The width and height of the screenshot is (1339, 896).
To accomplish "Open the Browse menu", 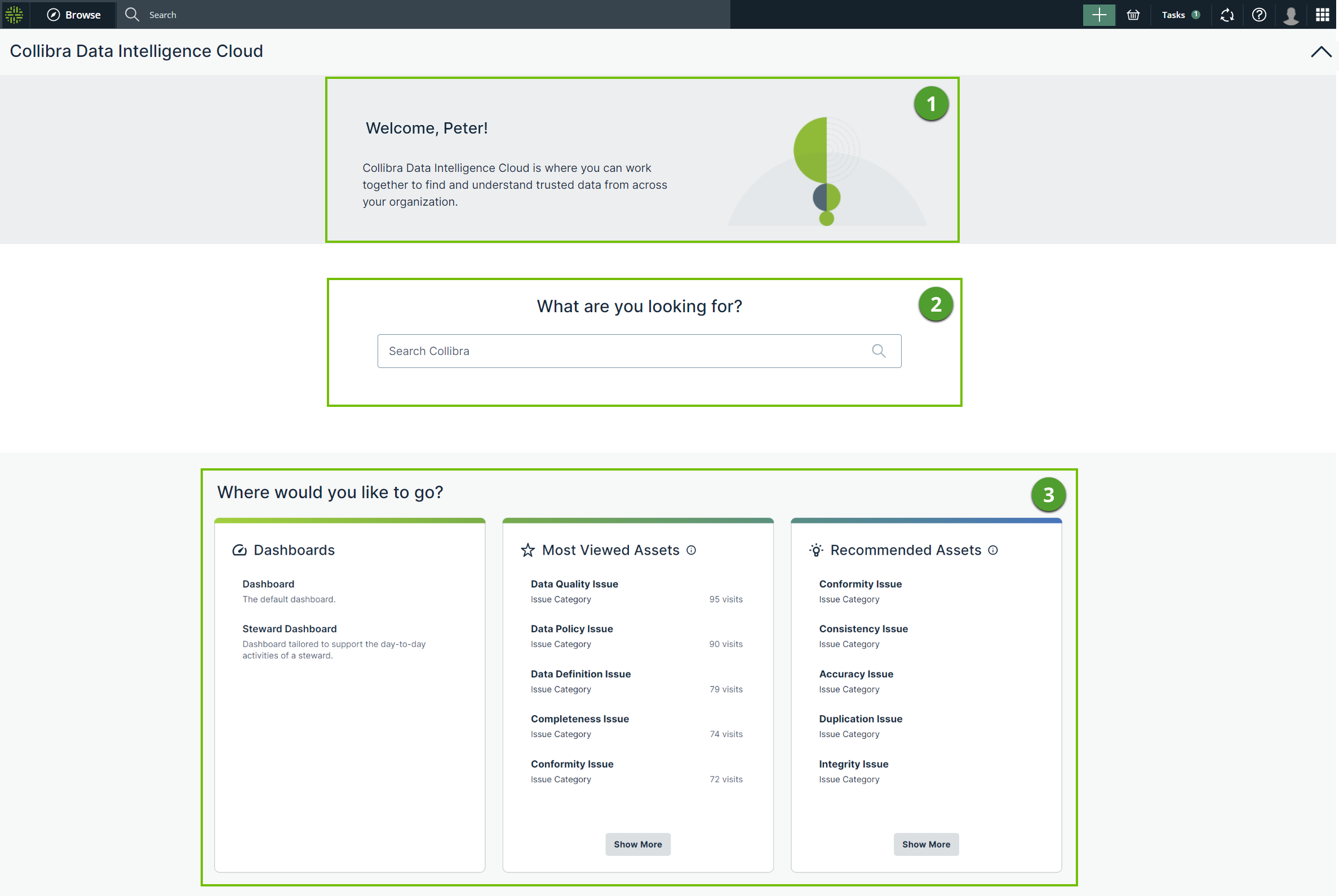I will pos(73,15).
